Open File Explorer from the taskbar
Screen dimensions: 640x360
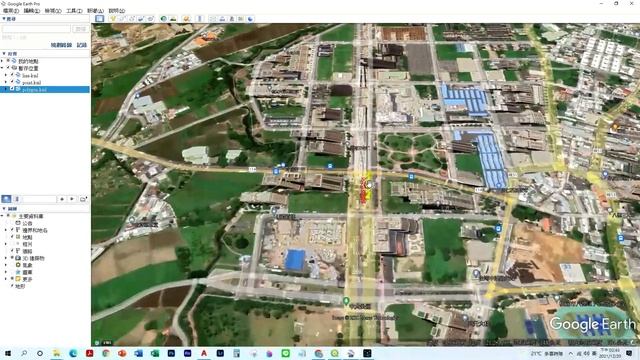click(56, 353)
